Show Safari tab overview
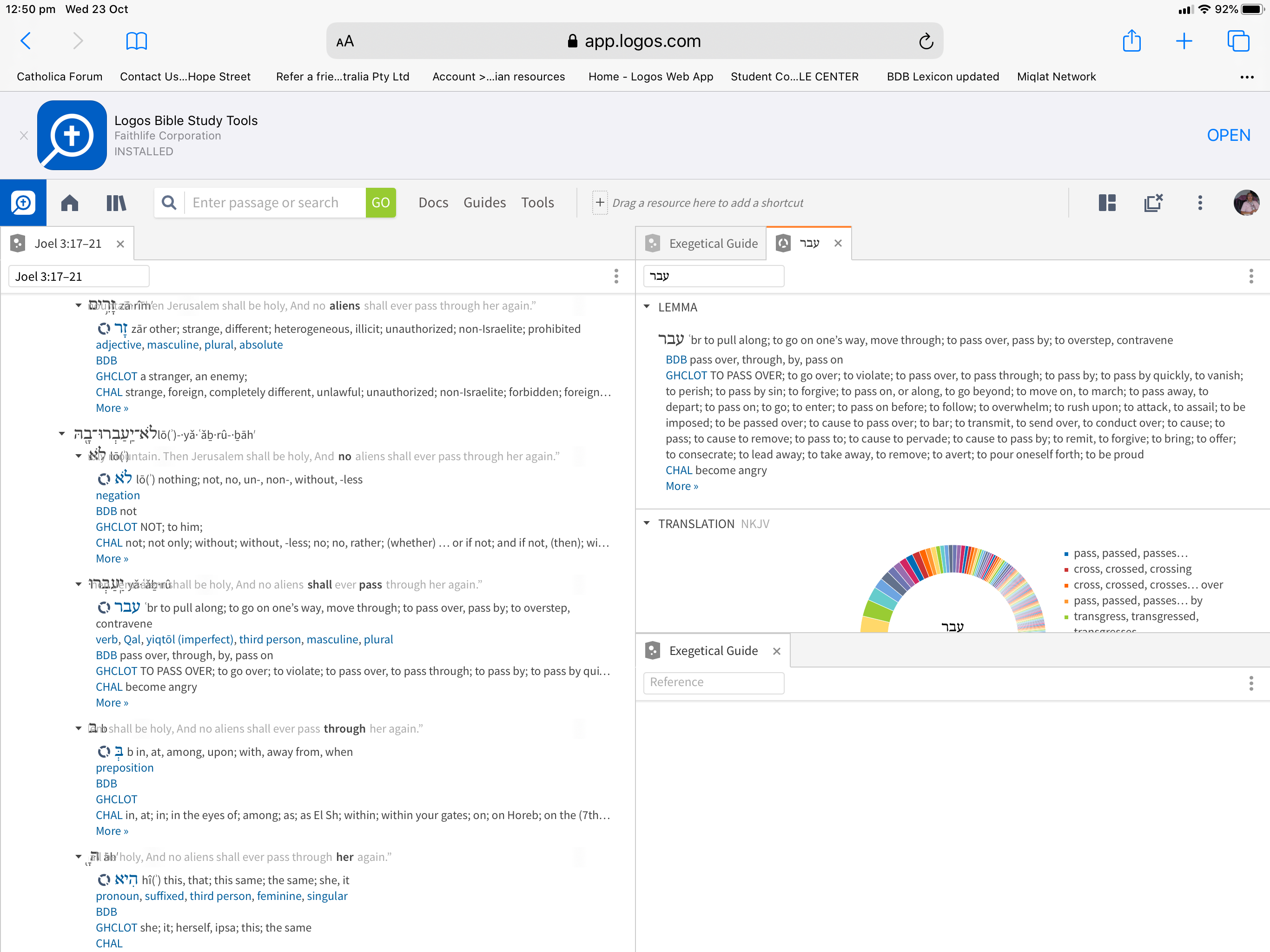Viewport: 1270px width, 952px height. (1238, 41)
